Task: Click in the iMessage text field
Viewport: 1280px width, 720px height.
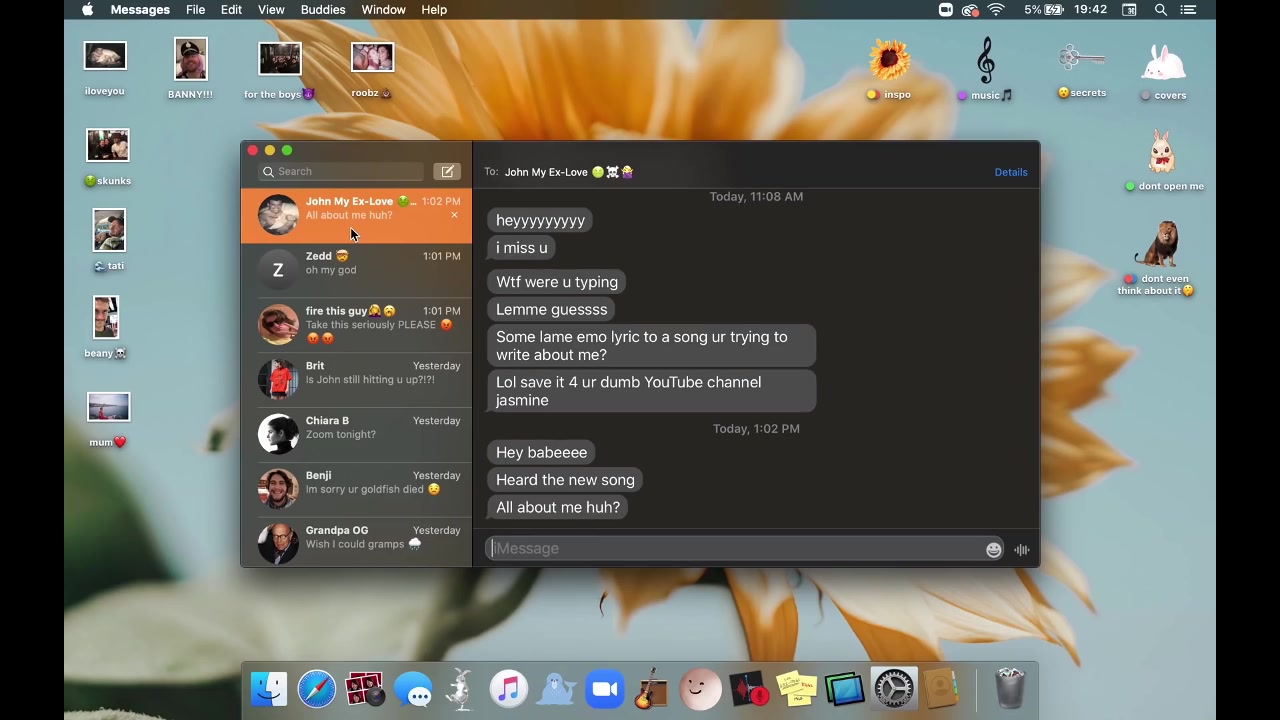Action: point(735,549)
